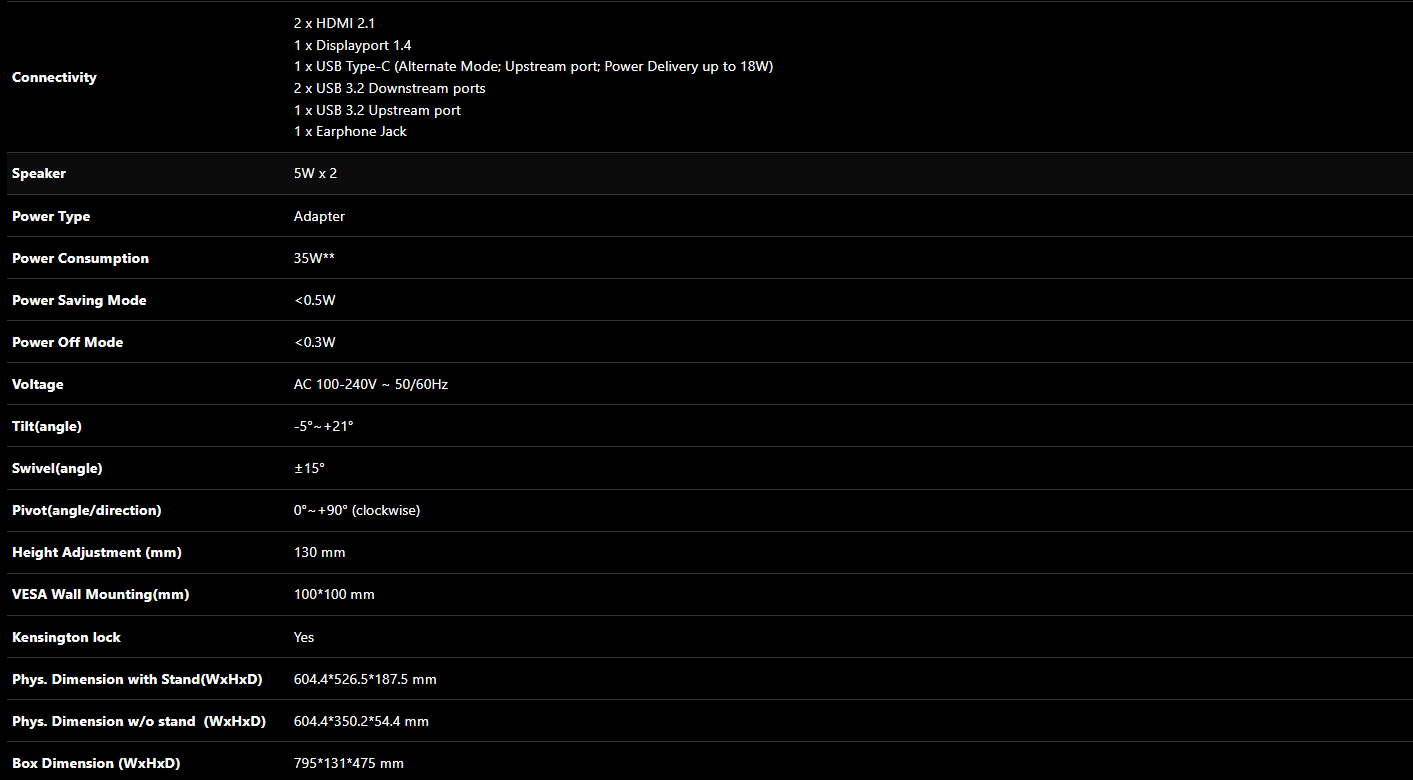Click the '1 x Displayport 1.4' line
Image resolution: width=1413 pixels, height=780 pixels.
click(x=352, y=45)
